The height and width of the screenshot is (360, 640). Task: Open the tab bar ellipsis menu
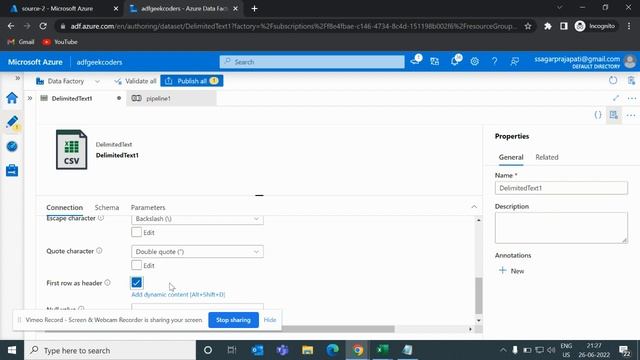tap(631, 98)
